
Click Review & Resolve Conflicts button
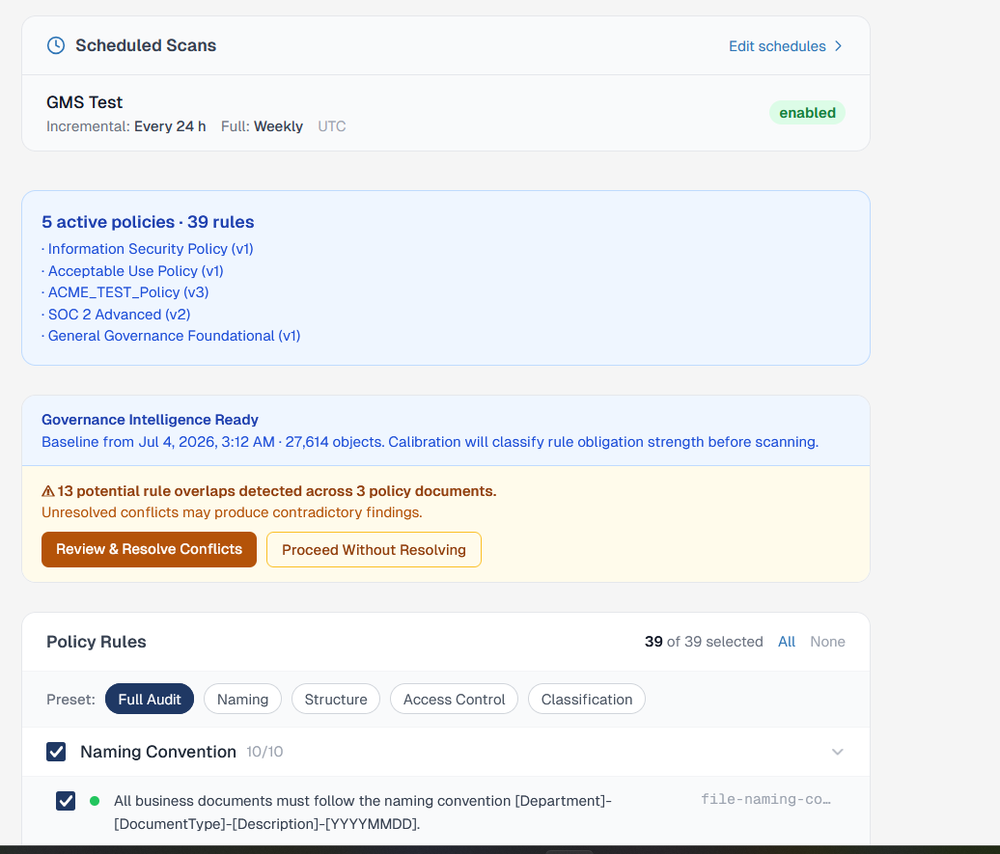[x=149, y=549]
